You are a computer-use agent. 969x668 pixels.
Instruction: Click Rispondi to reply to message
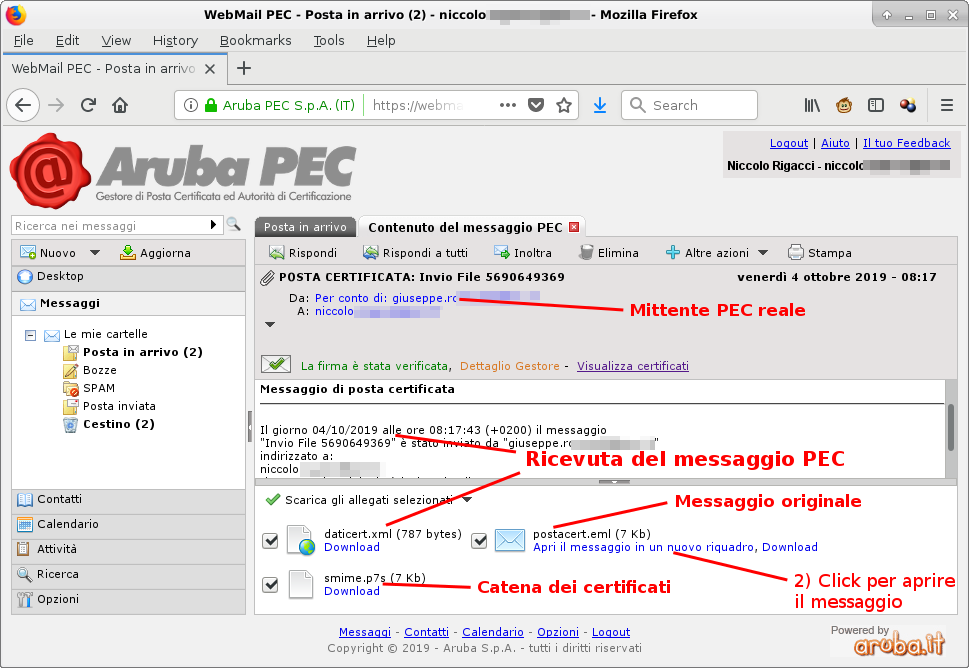pos(303,252)
